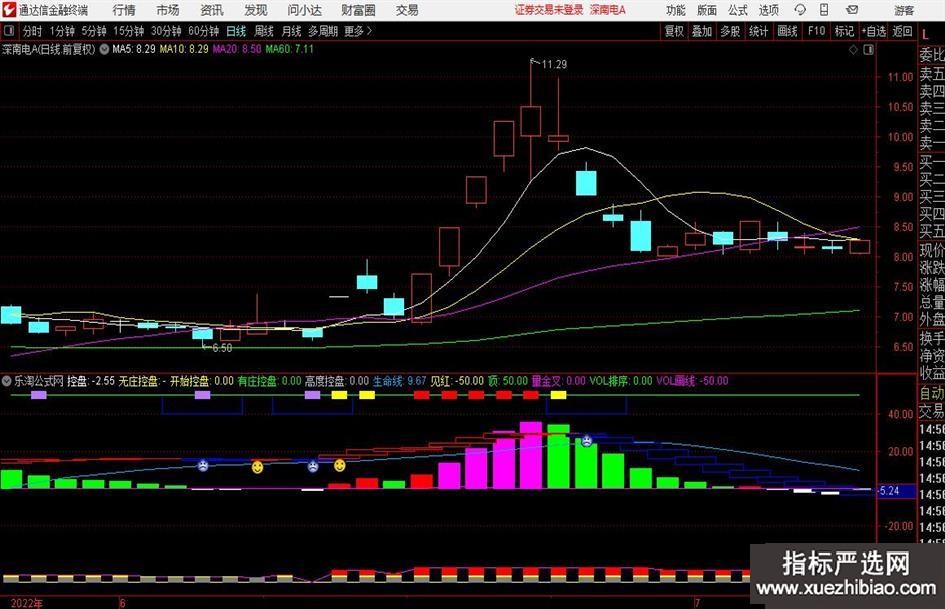This screenshot has width=945, height=609.
Task: Click the 标记 mark button
Action: [844, 31]
